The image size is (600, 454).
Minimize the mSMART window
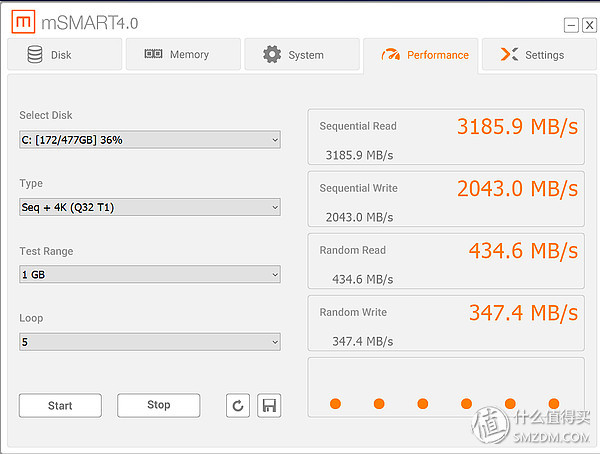coord(571,26)
